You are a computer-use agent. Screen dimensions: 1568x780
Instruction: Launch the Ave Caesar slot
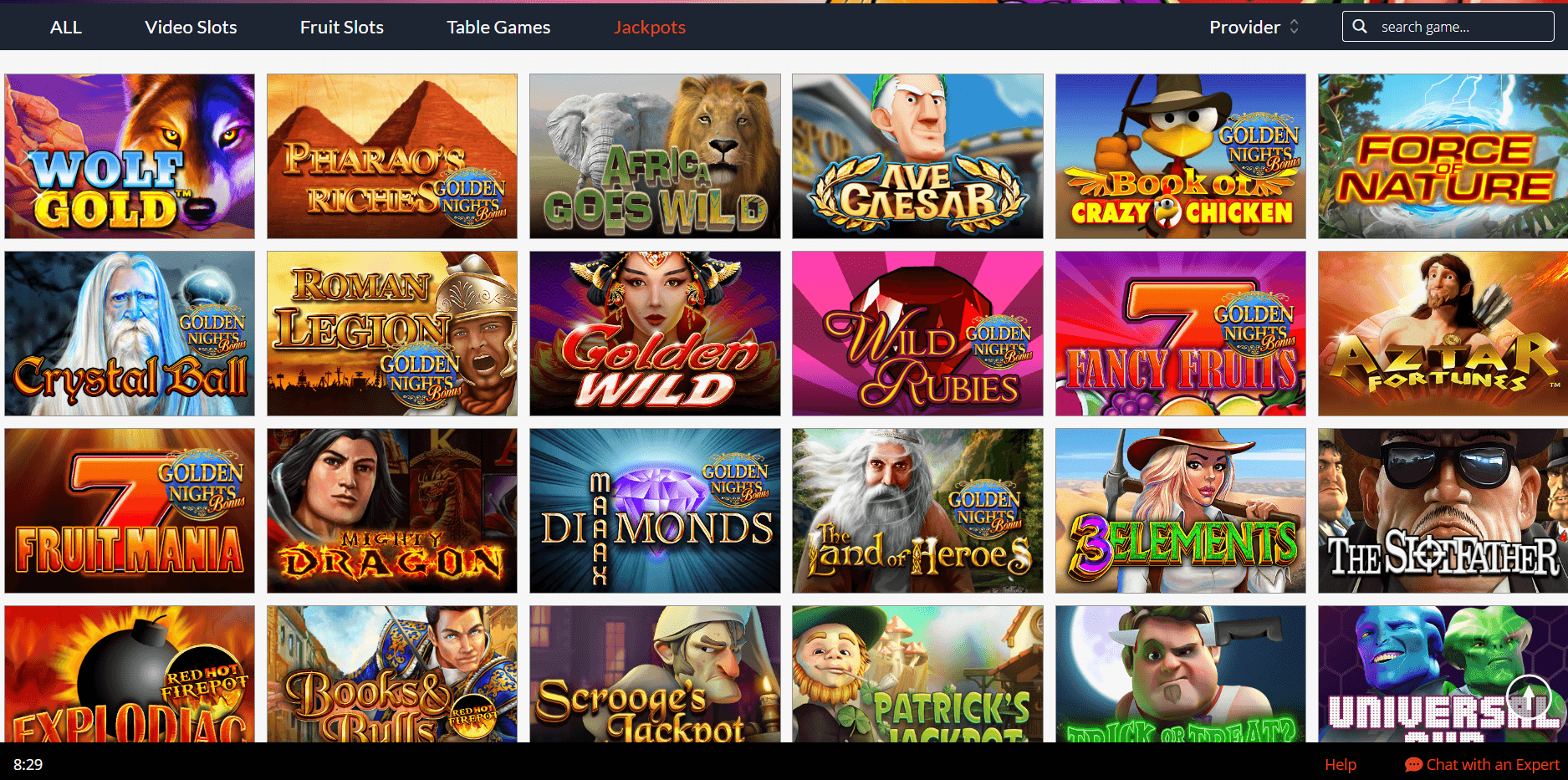[x=917, y=156]
